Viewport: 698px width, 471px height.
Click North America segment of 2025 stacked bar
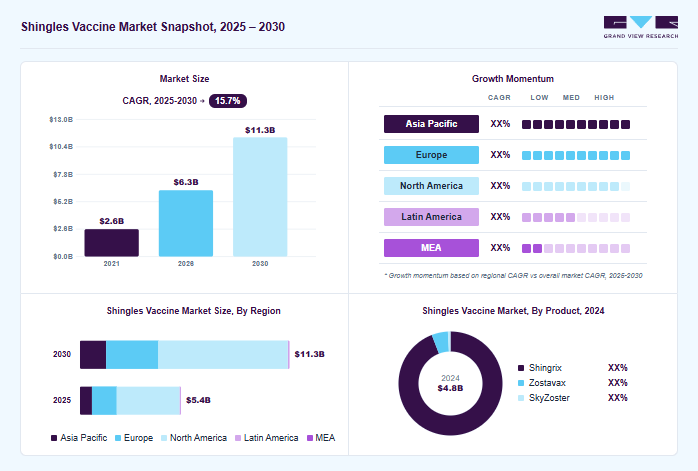(148, 401)
